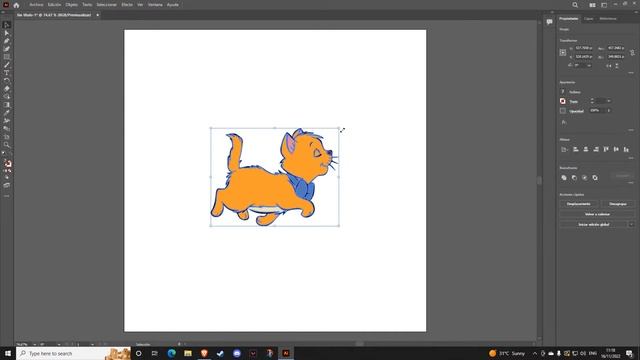Screen dimensions: 640x360
Task: Click Windows Start button
Action: (8, 353)
